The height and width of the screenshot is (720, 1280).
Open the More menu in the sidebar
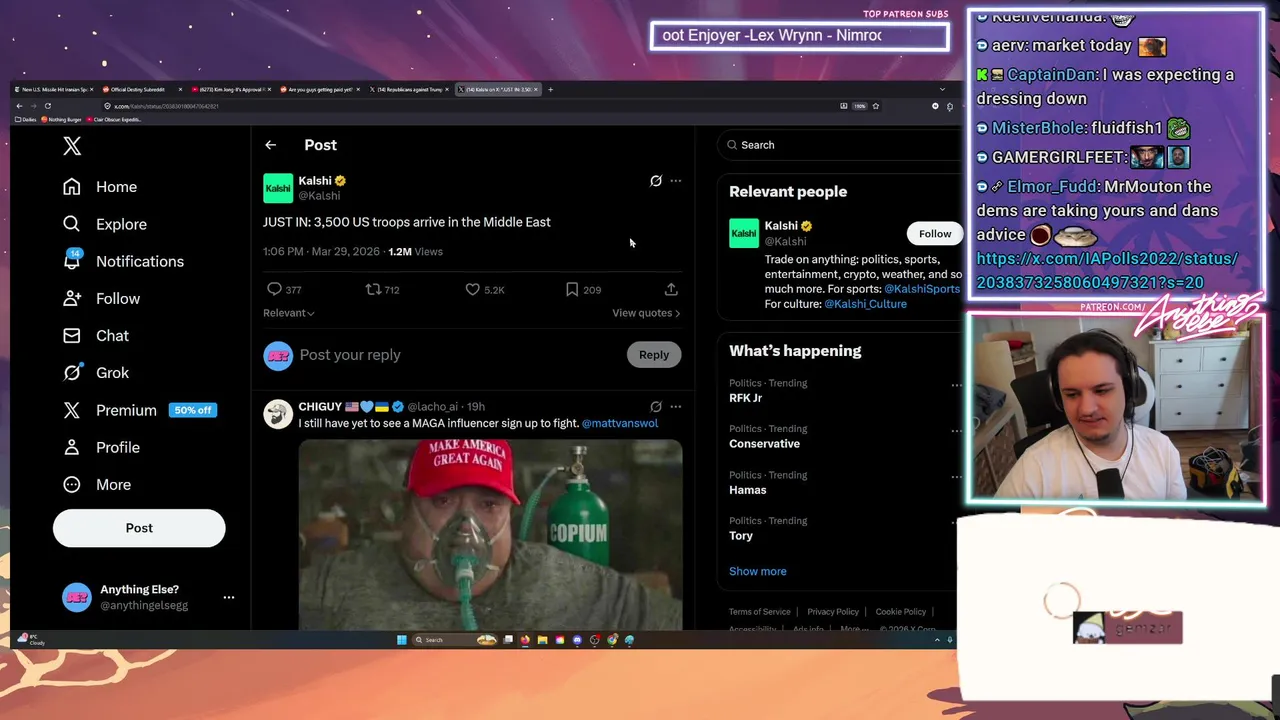(96, 484)
